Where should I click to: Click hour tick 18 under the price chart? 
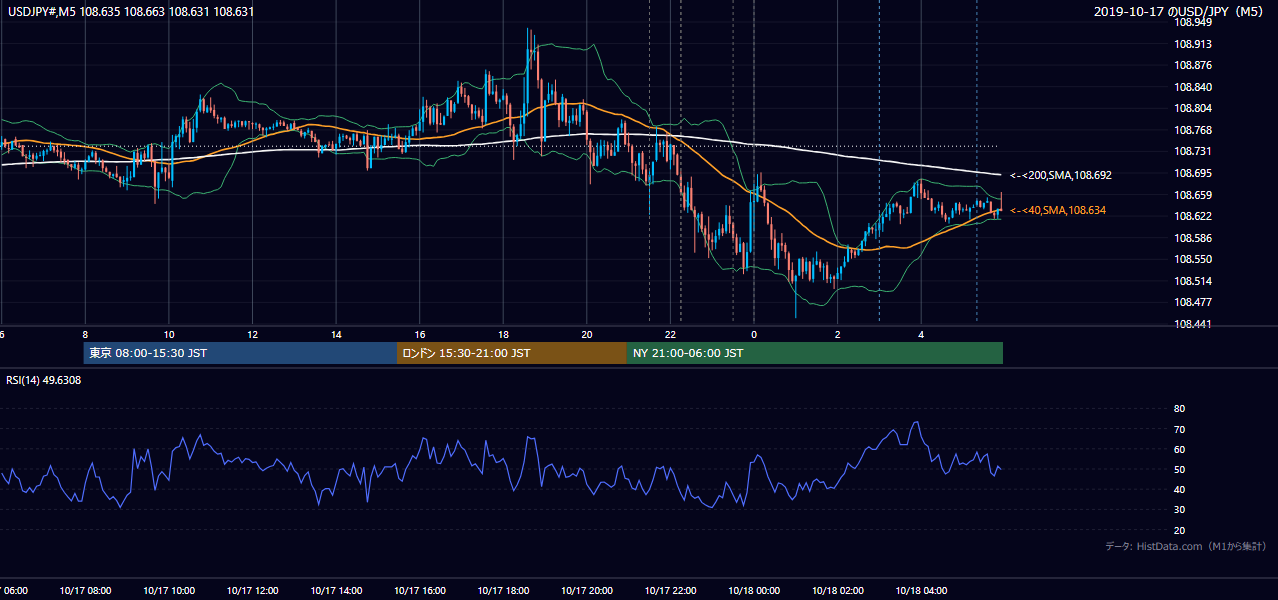[504, 335]
